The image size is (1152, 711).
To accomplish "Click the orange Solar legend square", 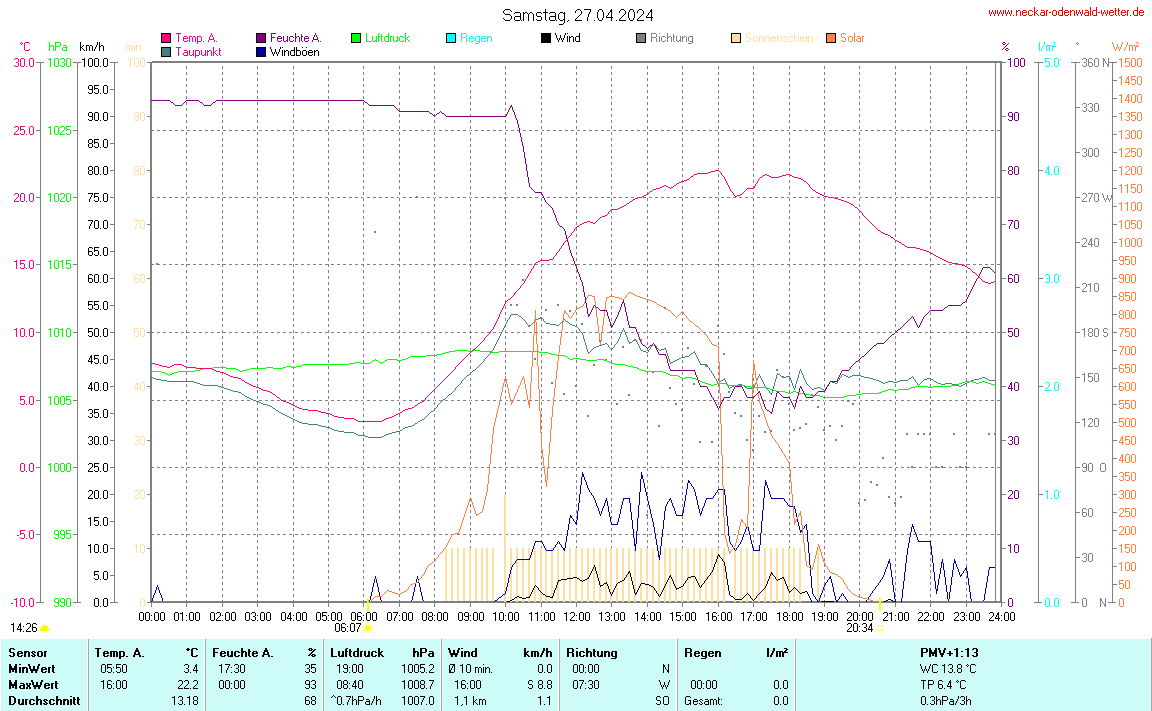I will tap(831, 38).
